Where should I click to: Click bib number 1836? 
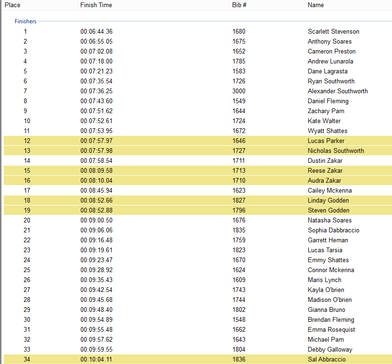pyautogui.click(x=239, y=359)
